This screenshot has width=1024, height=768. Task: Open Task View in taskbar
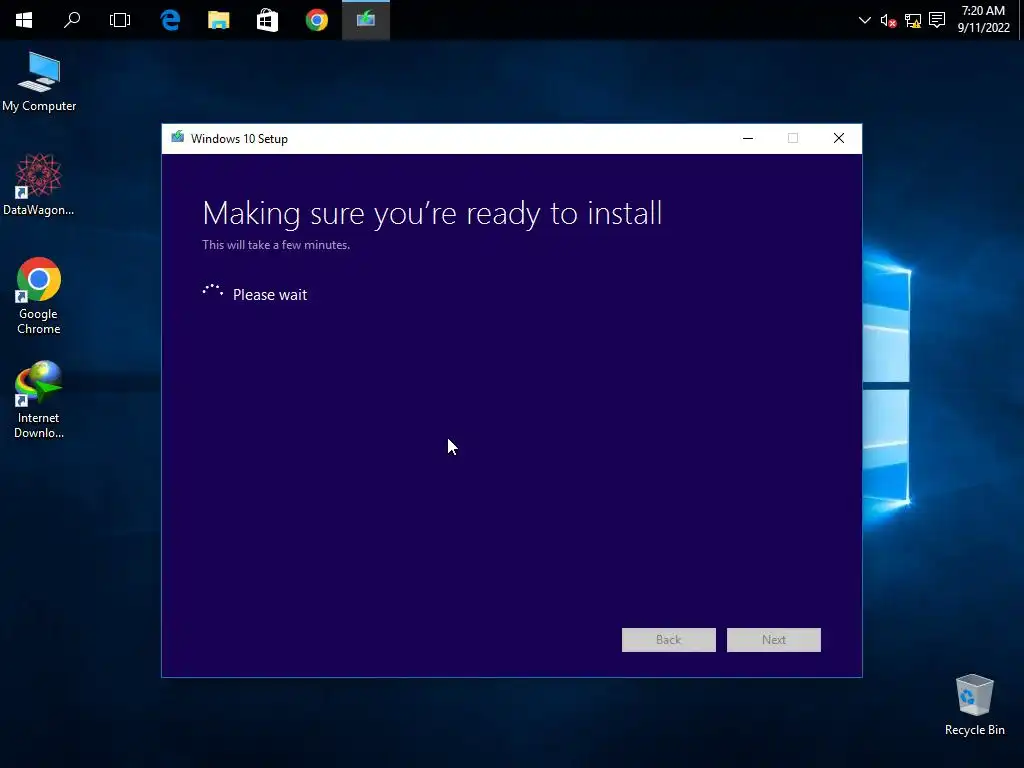pos(120,20)
